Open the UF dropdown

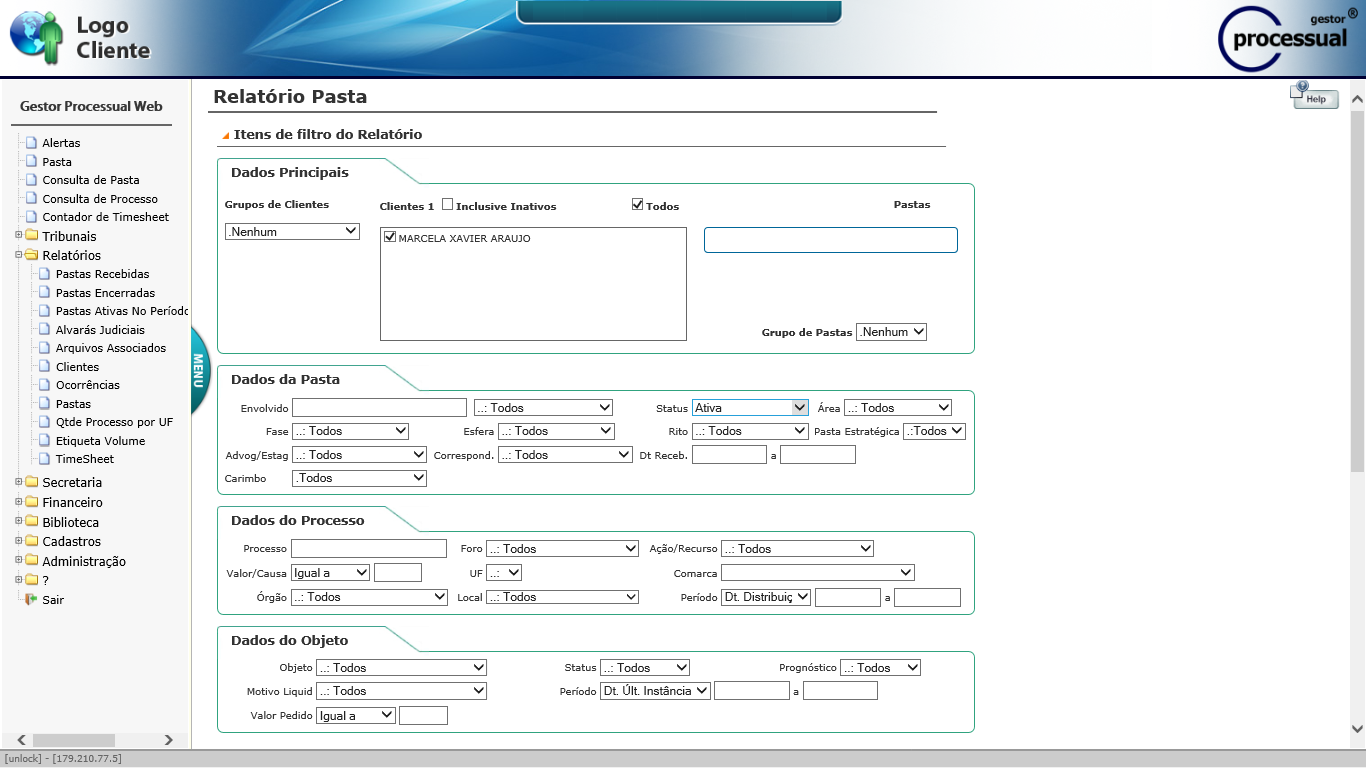tap(504, 573)
